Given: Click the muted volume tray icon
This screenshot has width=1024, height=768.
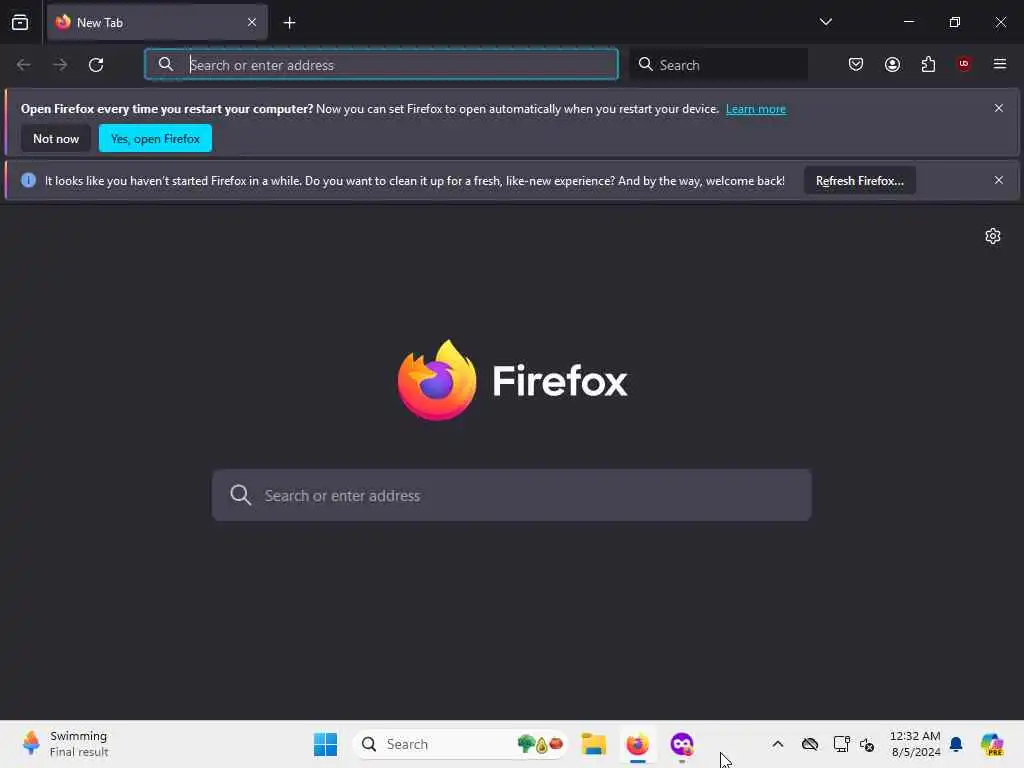Looking at the screenshot, I should tap(867, 744).
